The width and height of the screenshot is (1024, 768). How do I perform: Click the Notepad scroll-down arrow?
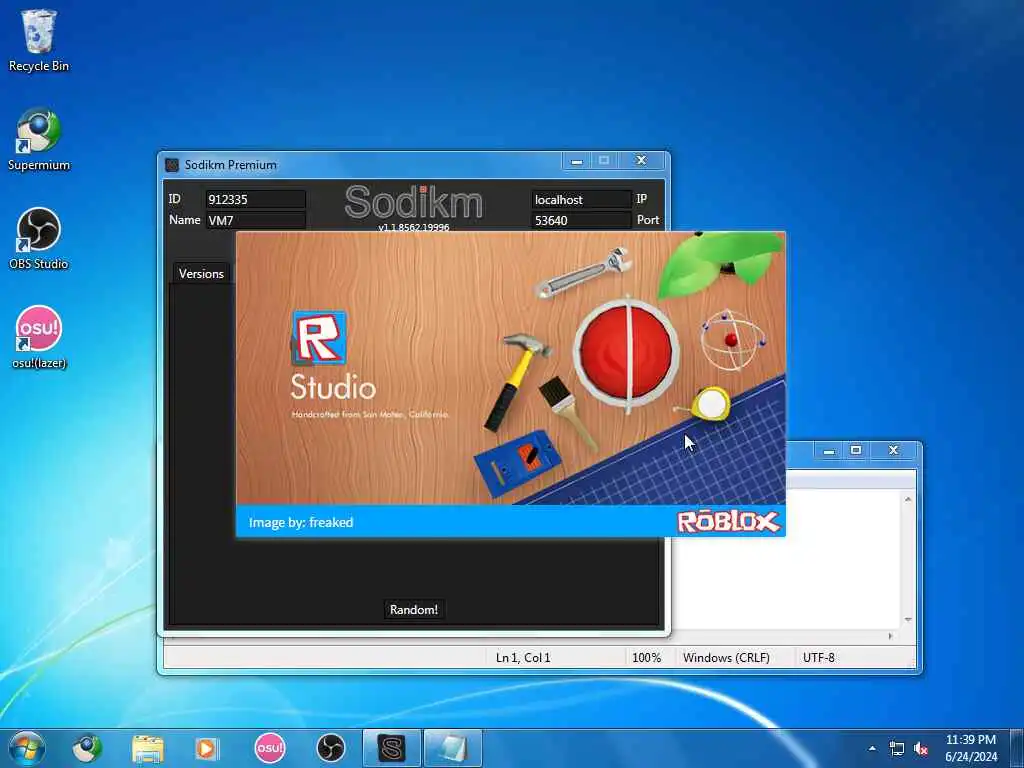click(x=908, y=620)
